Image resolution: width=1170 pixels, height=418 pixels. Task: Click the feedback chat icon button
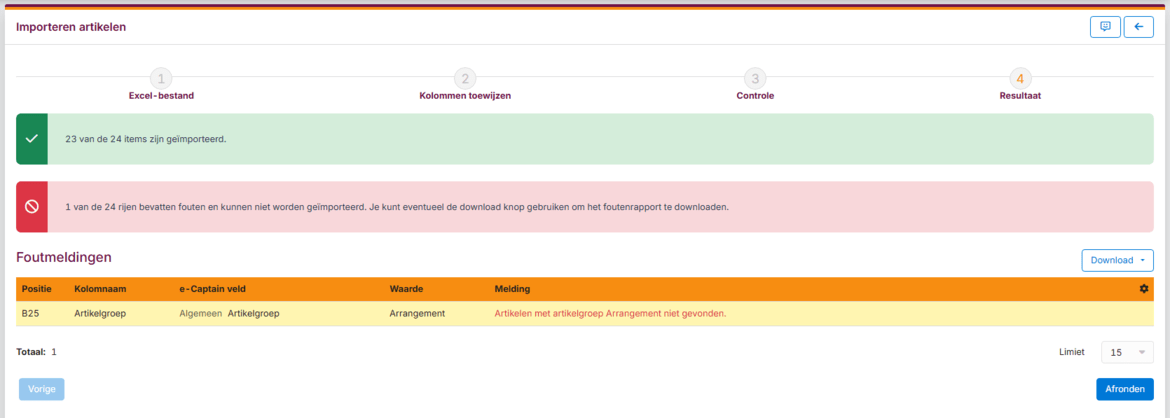coord(1105,27)
